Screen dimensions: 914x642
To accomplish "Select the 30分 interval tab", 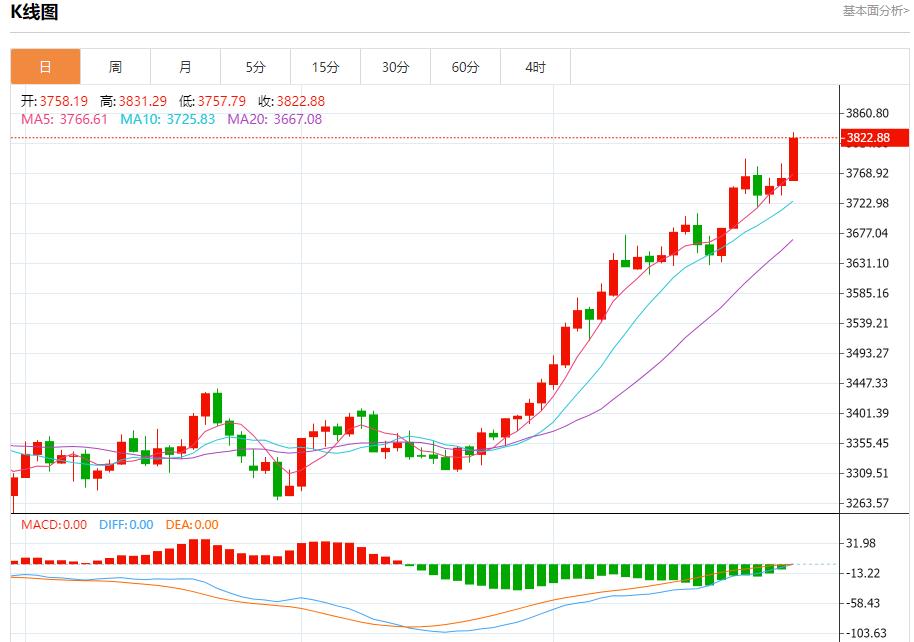I will (x=395, y=67).
